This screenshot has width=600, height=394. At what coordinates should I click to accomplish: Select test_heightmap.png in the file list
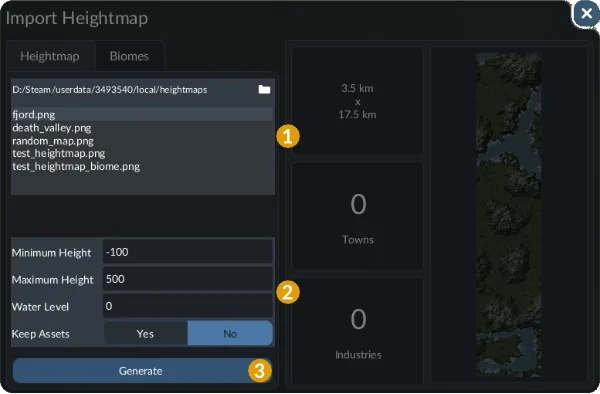[x=142, y=153]
